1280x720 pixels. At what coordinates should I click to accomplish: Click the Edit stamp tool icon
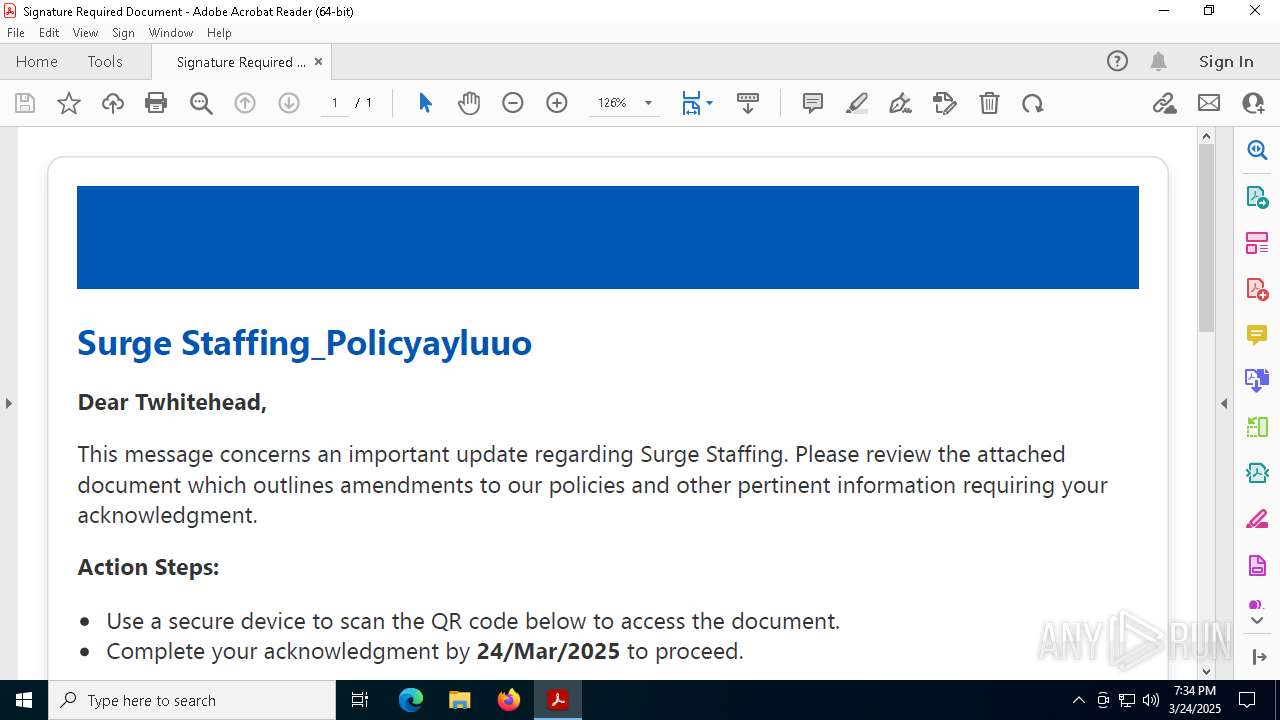(945, 103)
